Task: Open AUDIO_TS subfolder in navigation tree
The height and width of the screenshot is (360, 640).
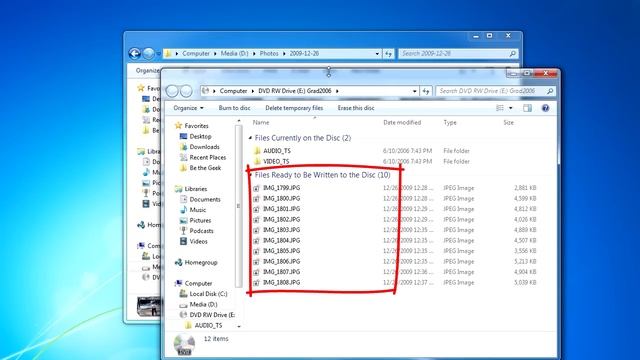Action: (208, 325)
